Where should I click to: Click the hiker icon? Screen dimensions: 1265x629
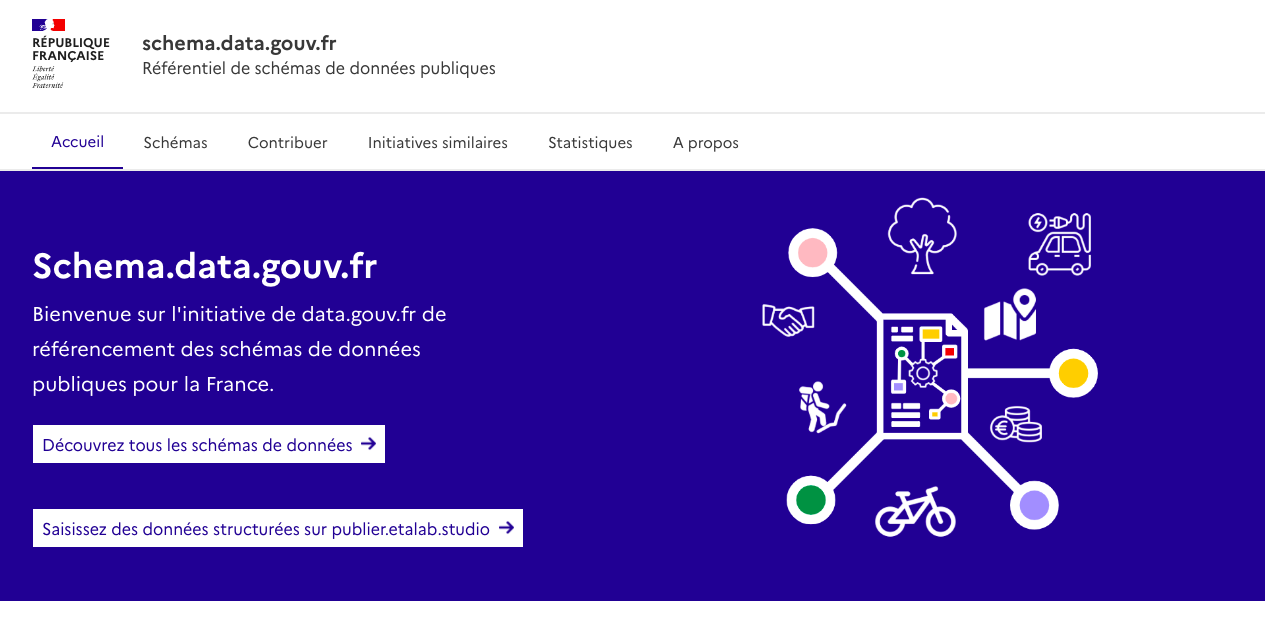(819, 408)
